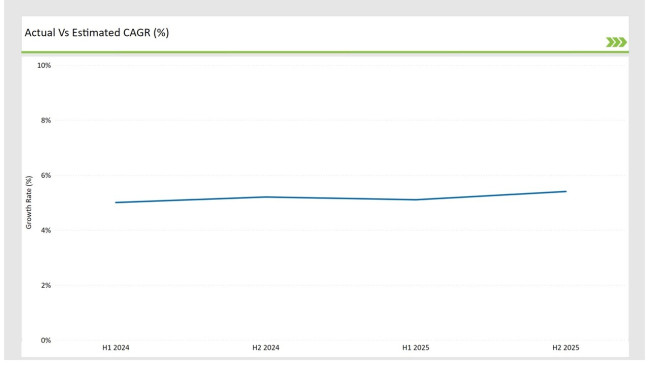Viewport: 650px width, 365px height.
Task: Click the Growth Rate (%) axis title
Action: point(29,202)
